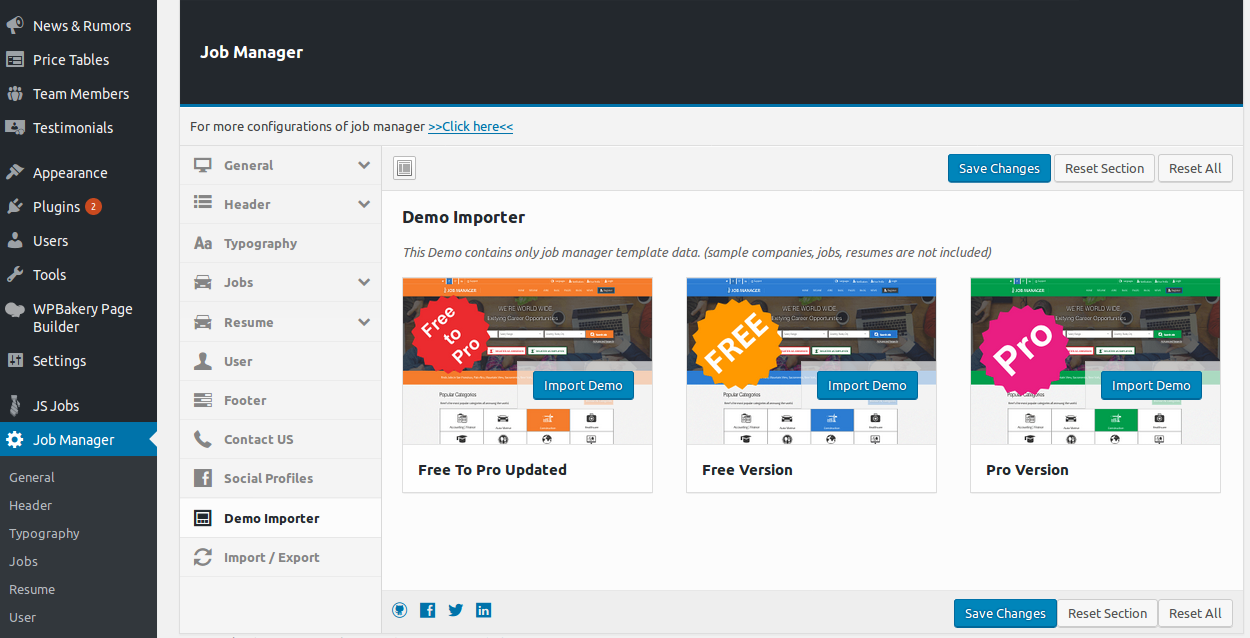Expand the General section chevron in the options panel

[364, 165]
